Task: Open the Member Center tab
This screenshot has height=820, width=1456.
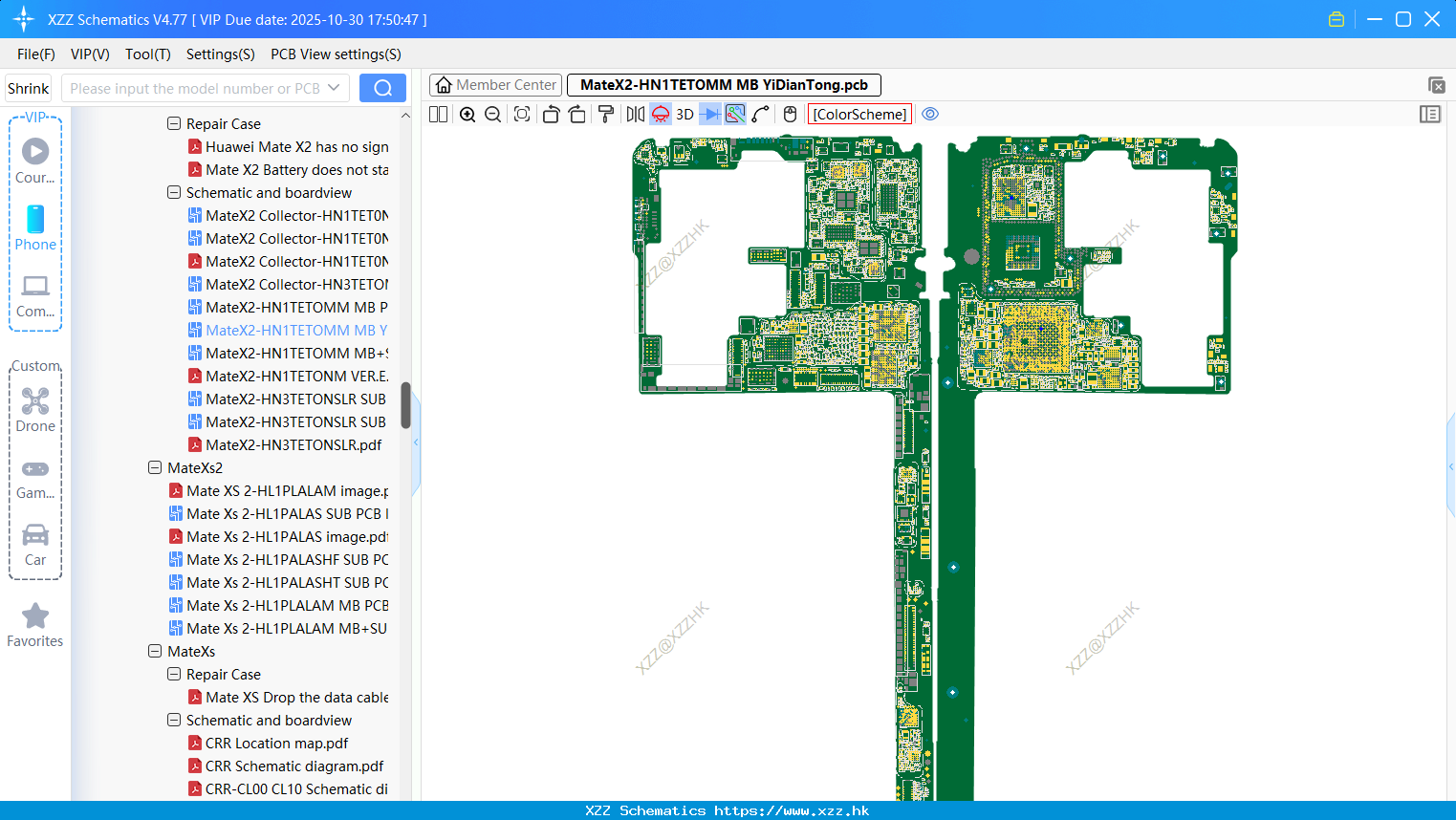Action: click(495, 85)
